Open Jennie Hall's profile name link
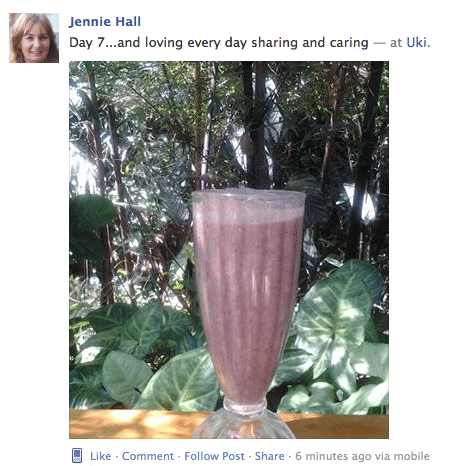 pos(105,22)
